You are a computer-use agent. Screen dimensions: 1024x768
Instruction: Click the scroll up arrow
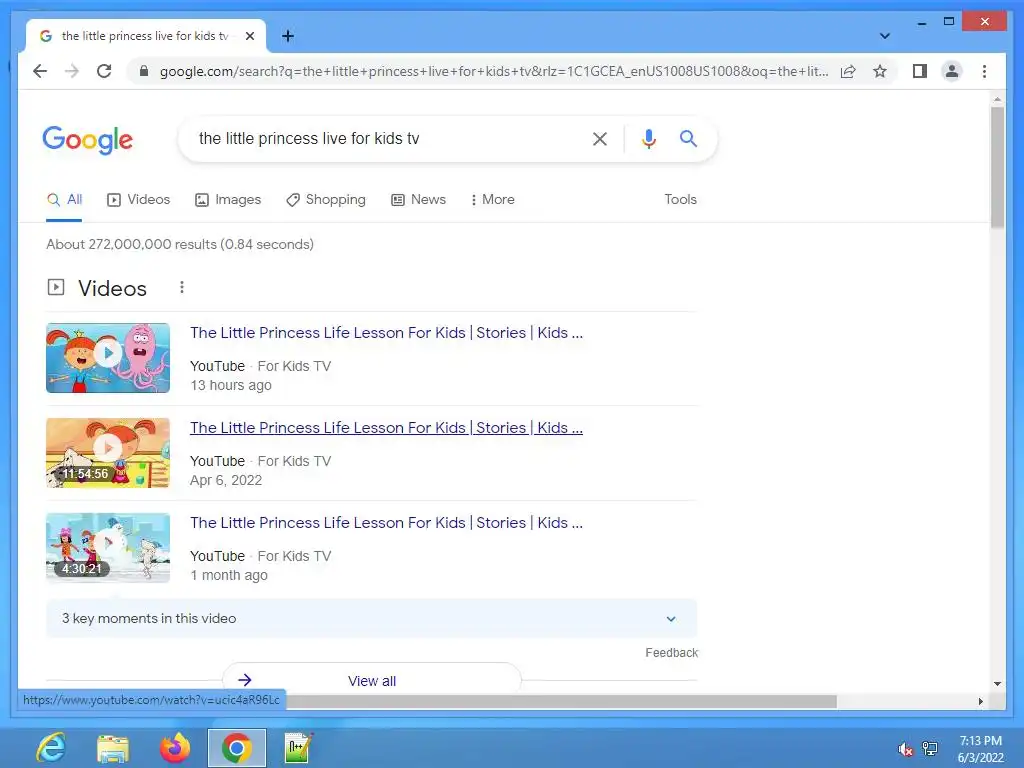pos(997,99)
